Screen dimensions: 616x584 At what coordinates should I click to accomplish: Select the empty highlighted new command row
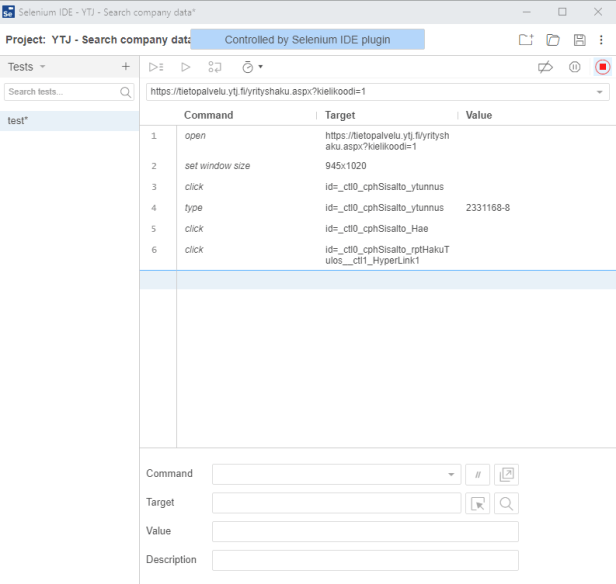coord(378,280)
